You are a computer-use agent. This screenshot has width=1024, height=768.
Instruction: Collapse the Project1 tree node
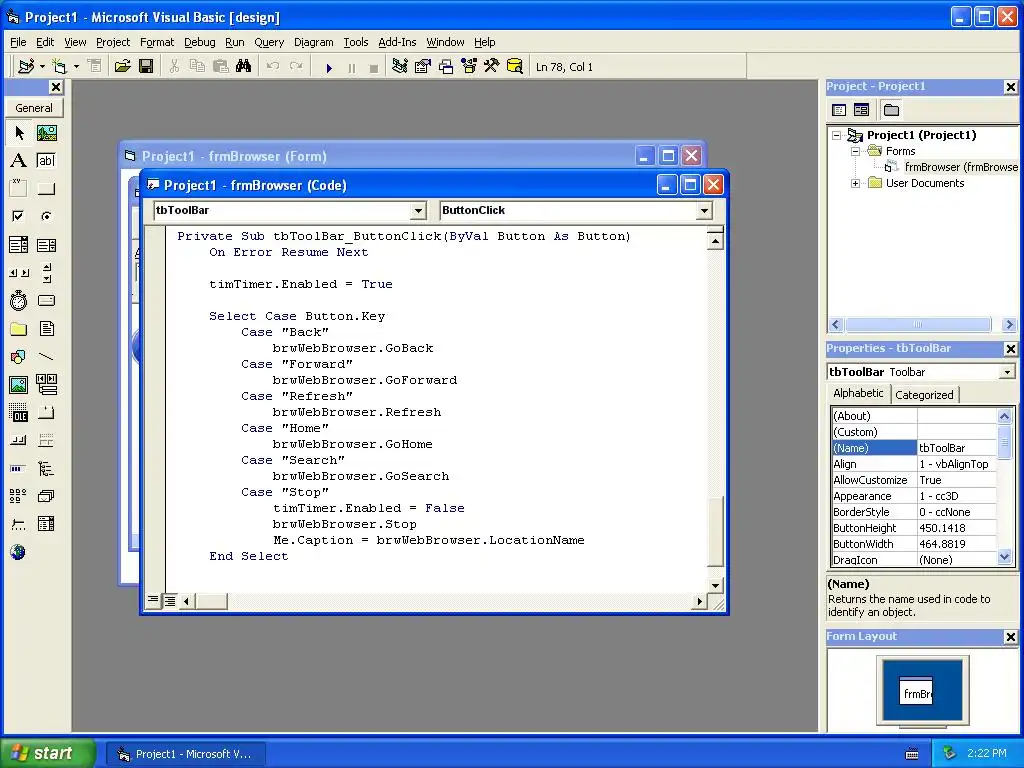(x=837, y=136)
